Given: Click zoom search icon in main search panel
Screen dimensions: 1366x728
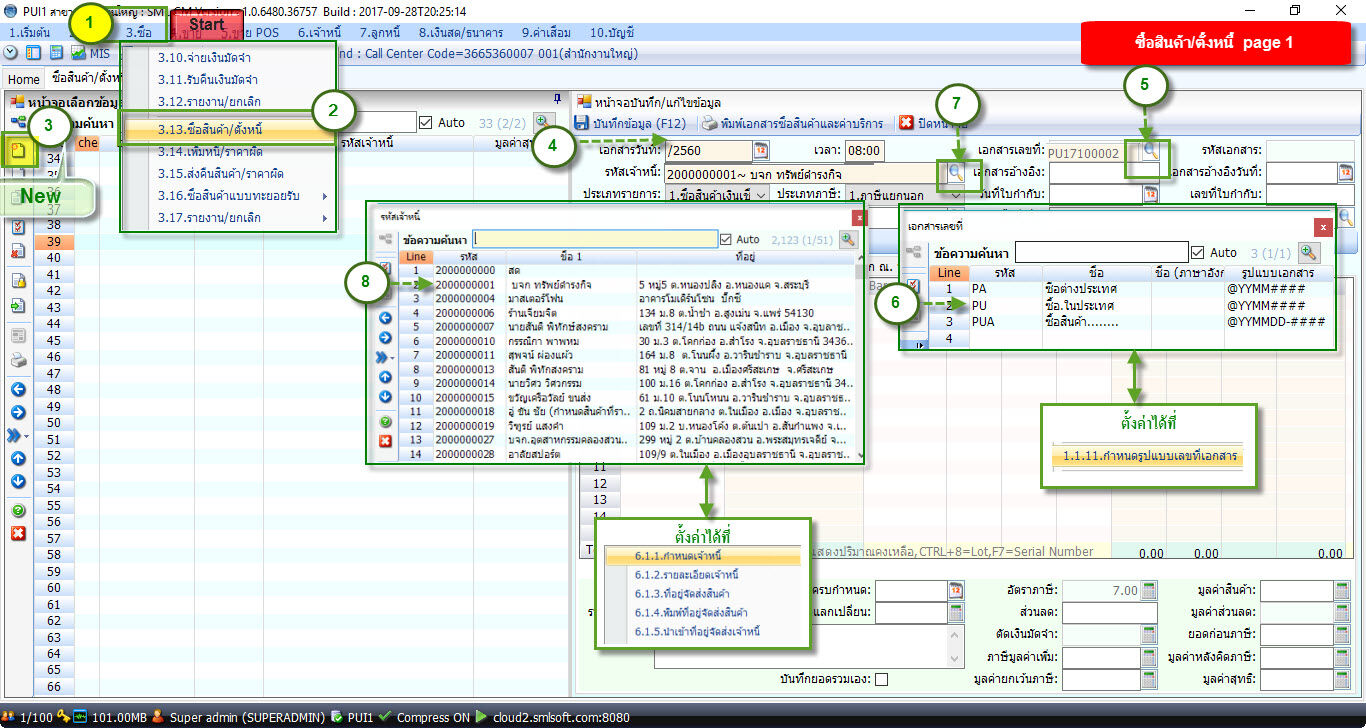Looking at the screenshot, I should tap(543, 122).
